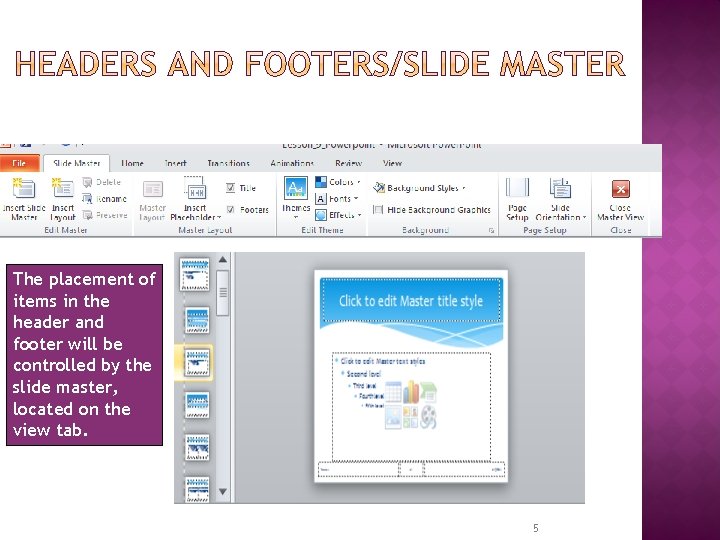The image size is (720, 540).
Task: Switch to the View tab
Action: tap(392, 163)
